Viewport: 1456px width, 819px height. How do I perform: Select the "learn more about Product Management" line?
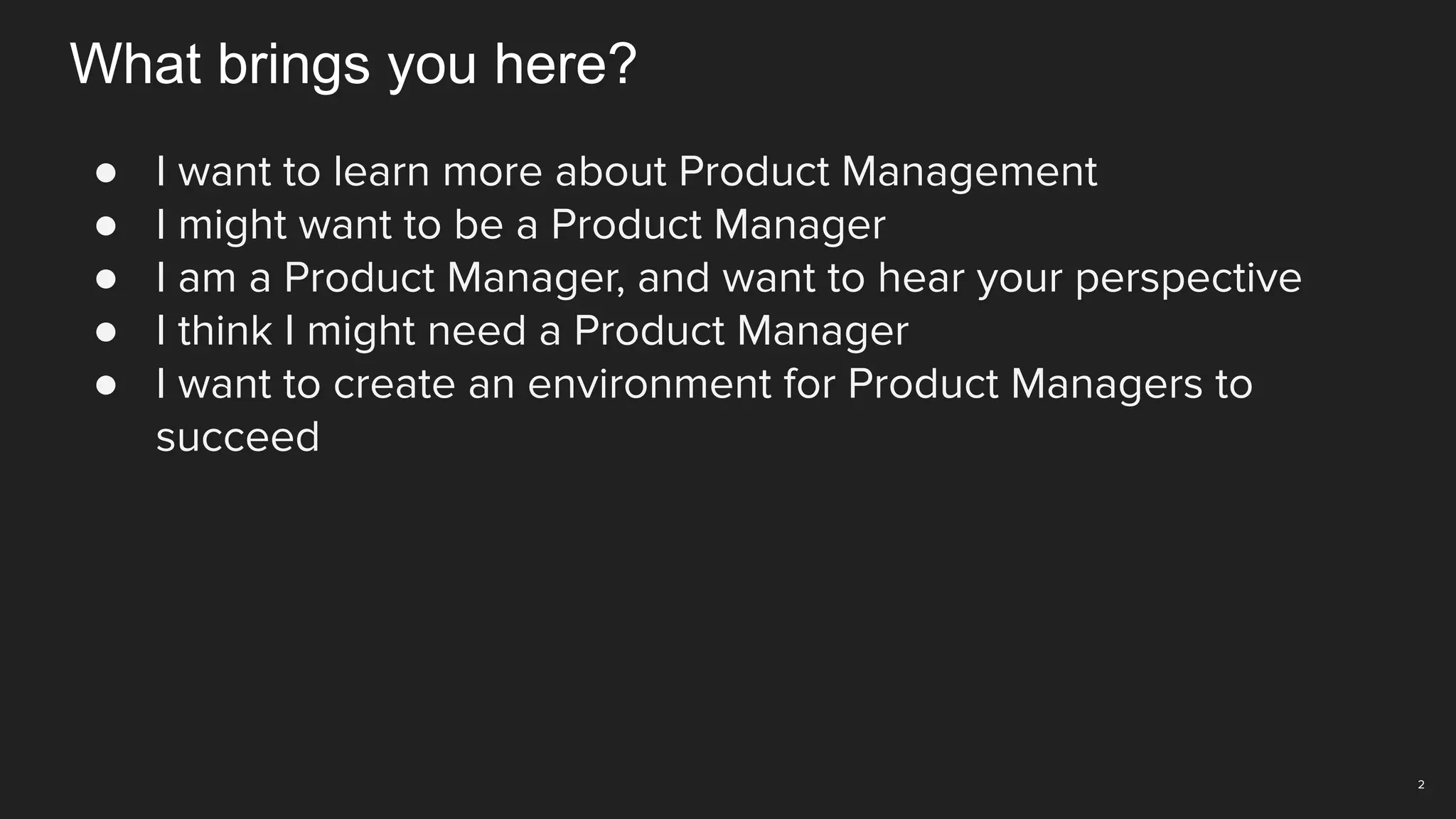coord(626,172)
